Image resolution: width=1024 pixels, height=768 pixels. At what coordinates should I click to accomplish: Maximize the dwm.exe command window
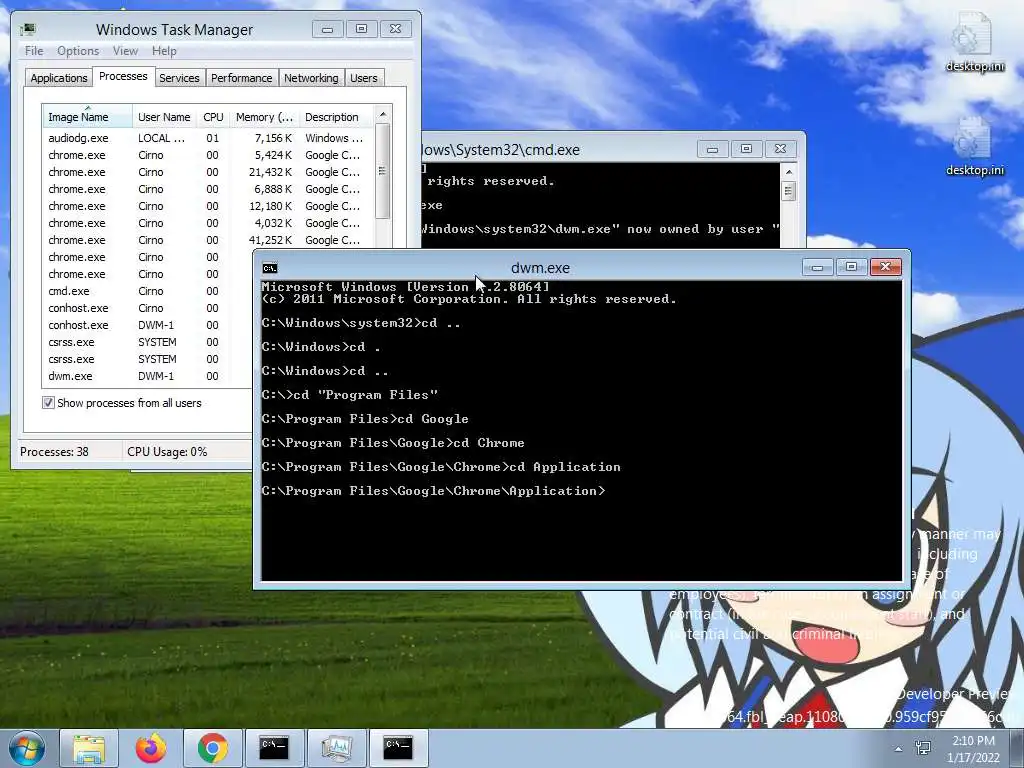point(851,266)
